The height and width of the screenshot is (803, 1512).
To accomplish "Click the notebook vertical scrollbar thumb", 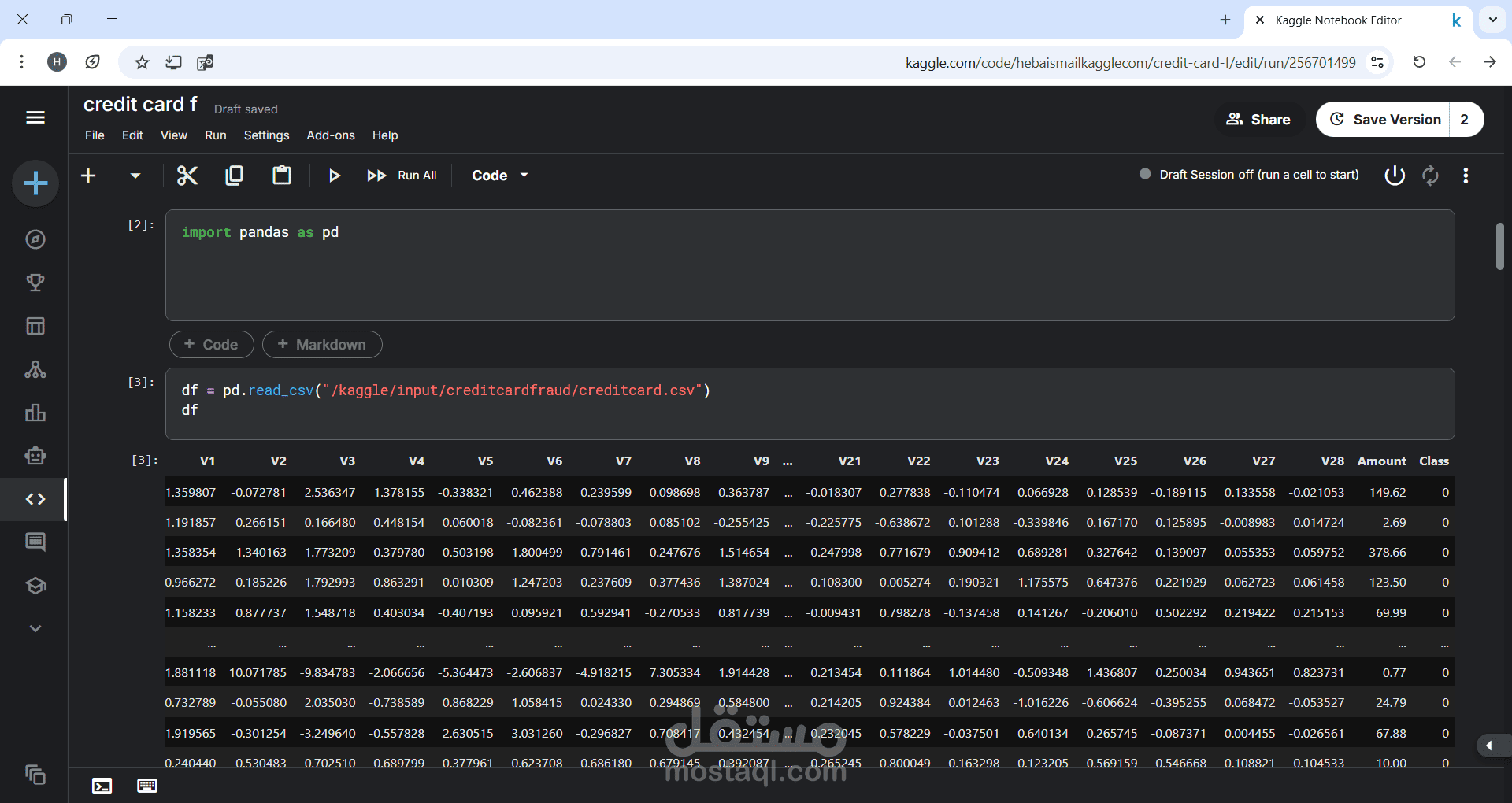I will coord(1500,247).
